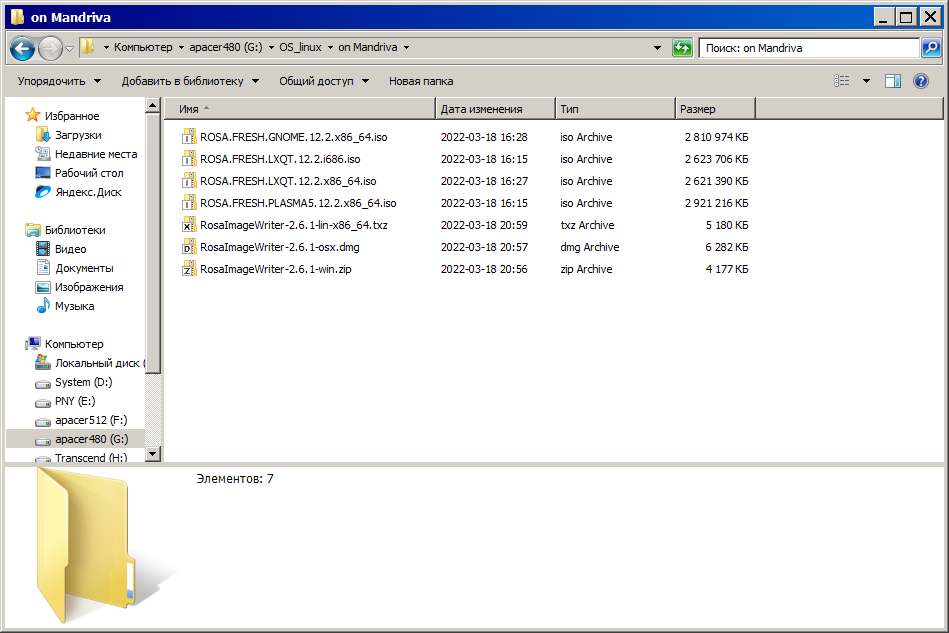Image resolution: width=949 pixels, height=633 pixels.
Task: Open Яндекс.Диск in the sidebar
Action: click(x=88, y=192)
